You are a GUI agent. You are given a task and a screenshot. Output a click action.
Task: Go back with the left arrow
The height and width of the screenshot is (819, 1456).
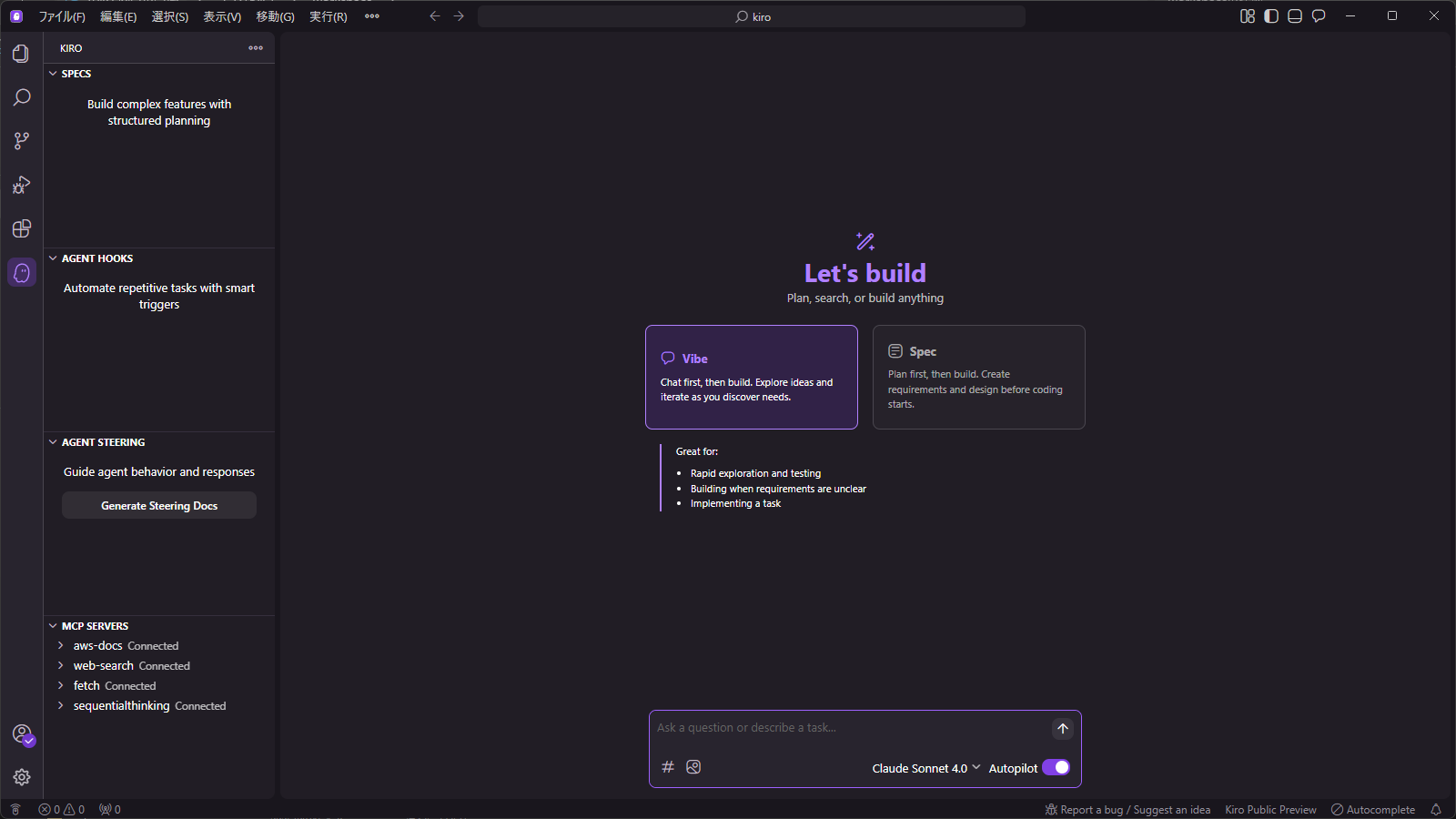435,16
